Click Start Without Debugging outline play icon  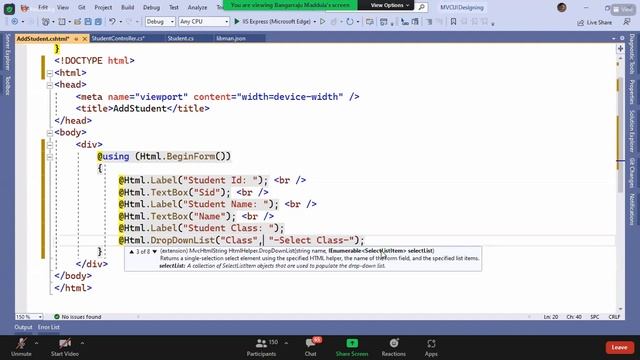(x=323, y=22)
